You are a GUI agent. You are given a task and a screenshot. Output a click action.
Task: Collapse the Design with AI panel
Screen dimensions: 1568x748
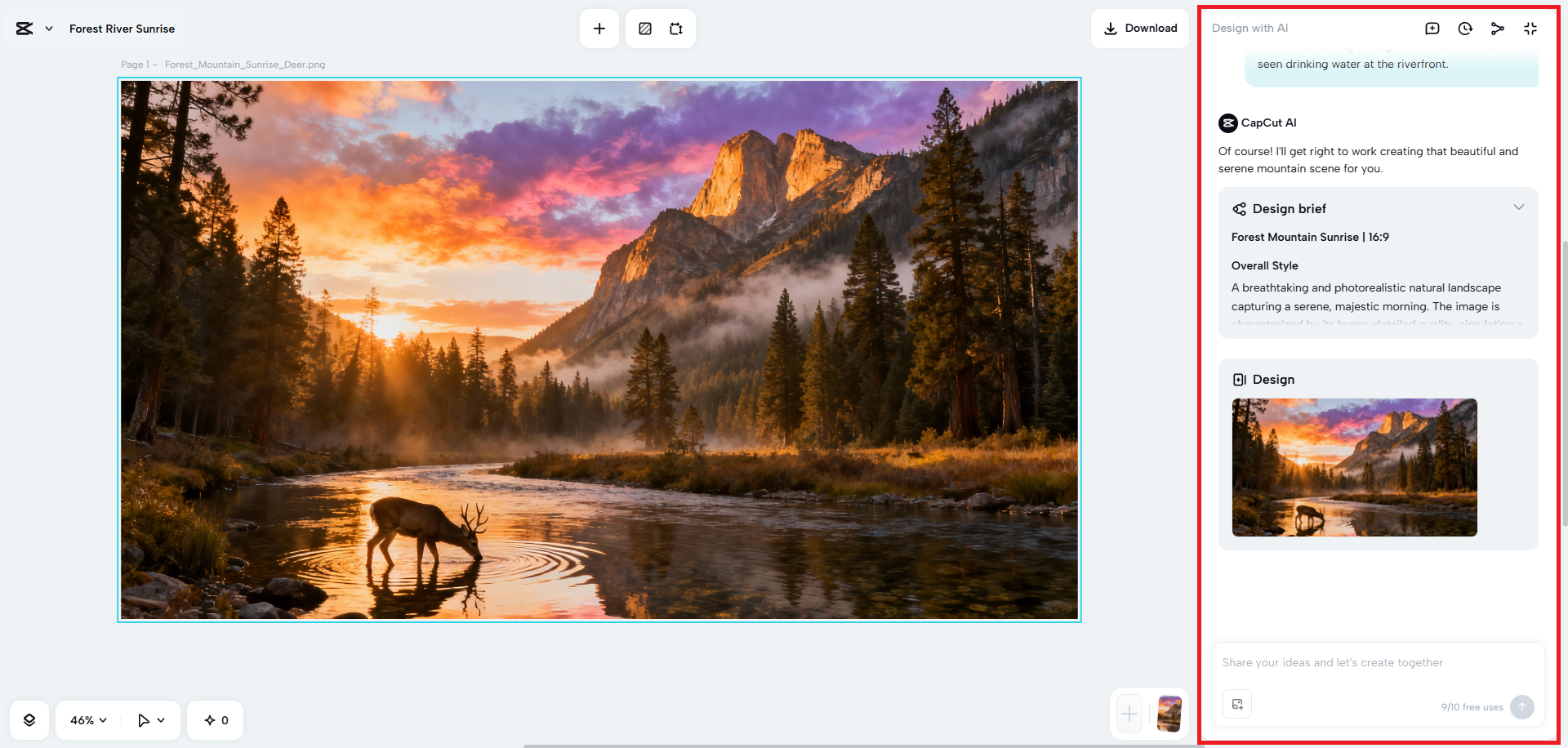click(1530, 28)
